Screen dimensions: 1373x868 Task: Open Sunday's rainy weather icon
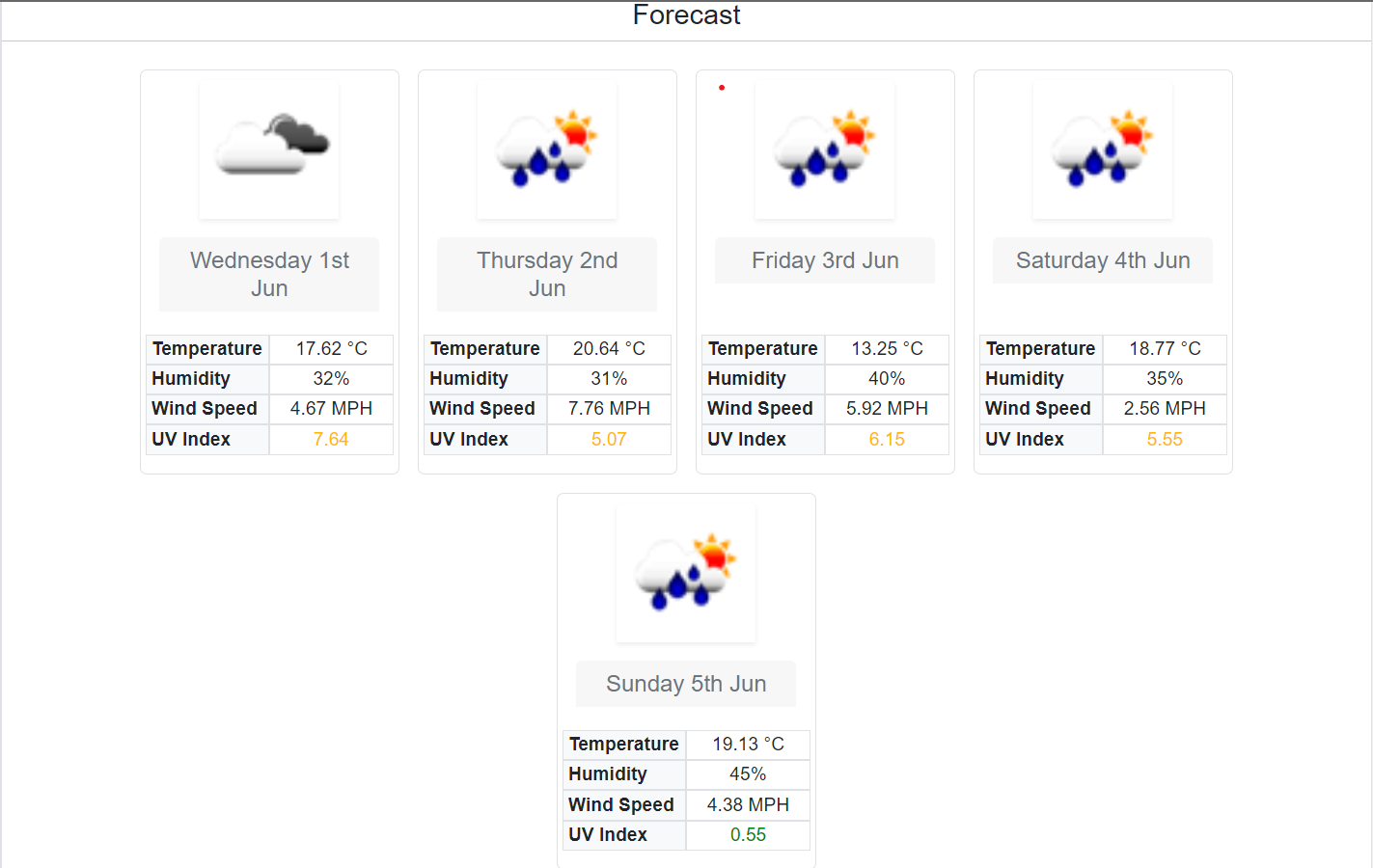click(x=685, y=572)
